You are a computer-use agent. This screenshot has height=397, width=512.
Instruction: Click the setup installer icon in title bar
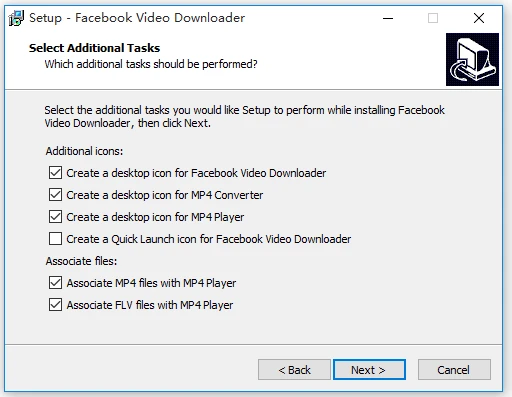coord(16,18)
